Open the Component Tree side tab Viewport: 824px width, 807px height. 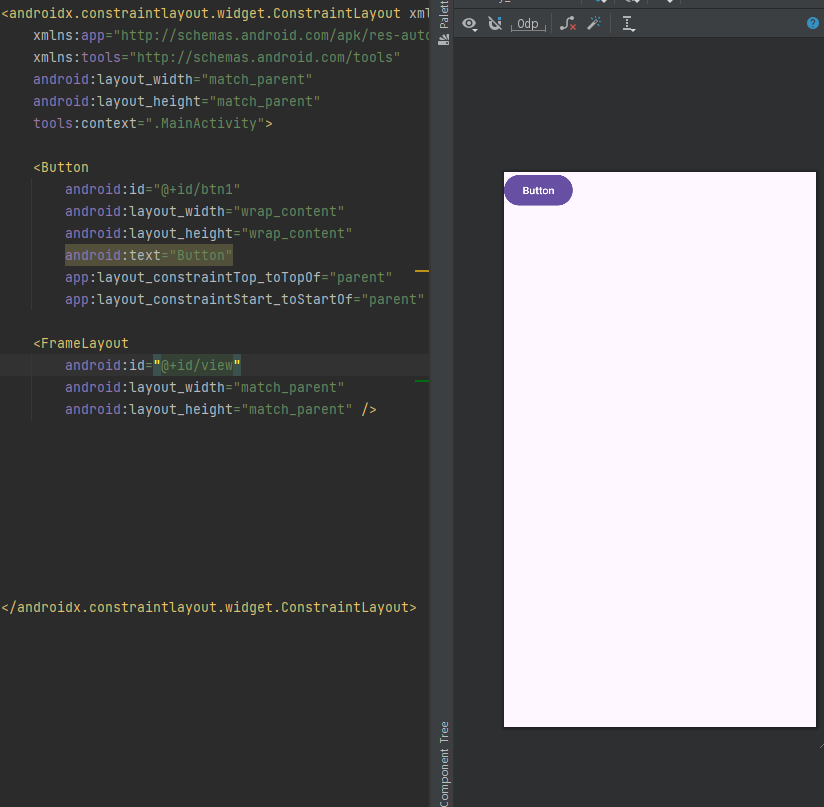[445, 764]
